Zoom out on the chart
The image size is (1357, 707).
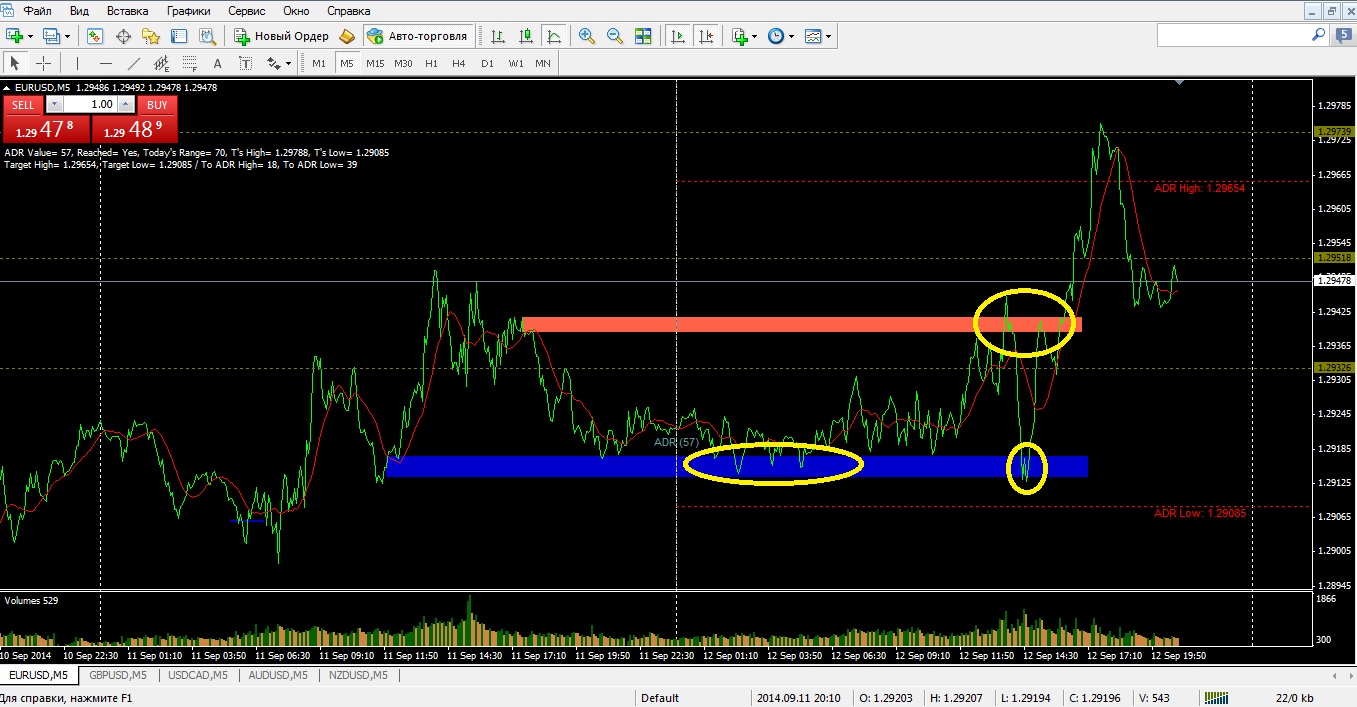click(x=615, y=36)
